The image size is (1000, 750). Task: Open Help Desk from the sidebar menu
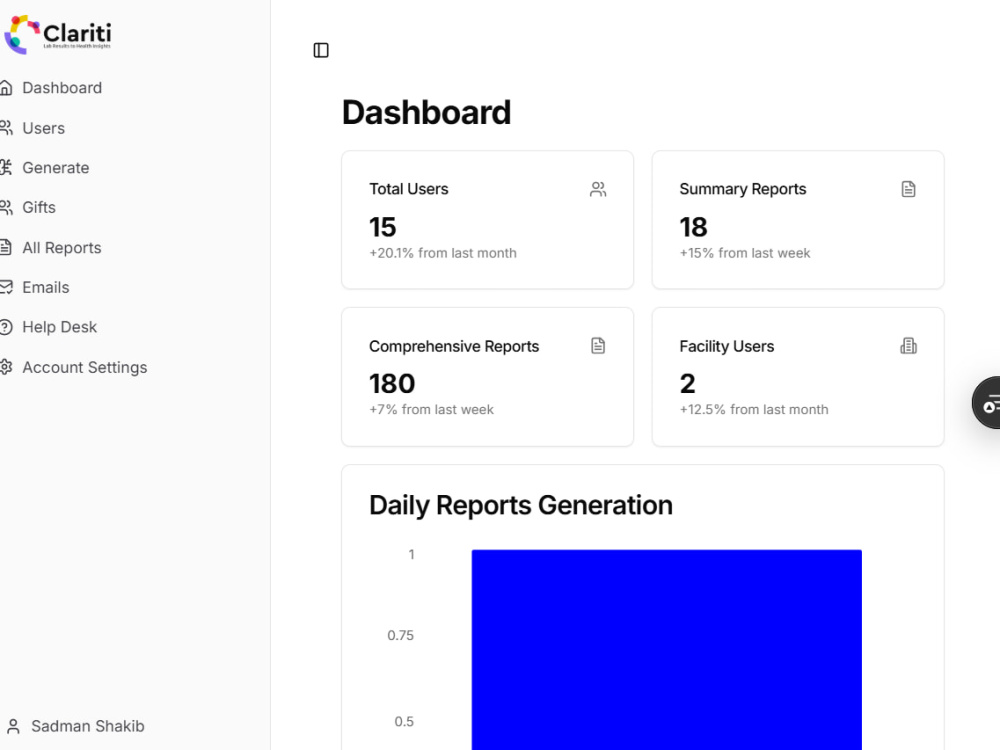coord(60,327)
